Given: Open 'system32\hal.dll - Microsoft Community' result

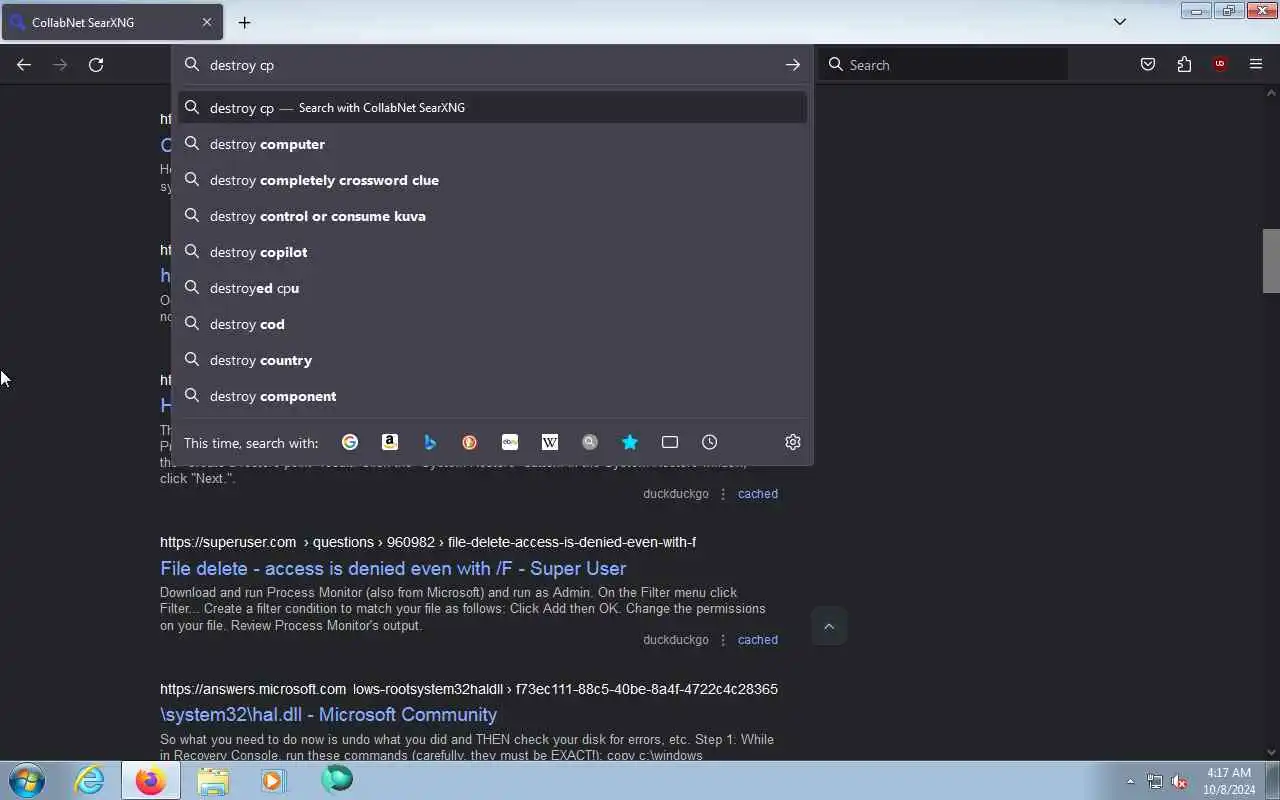Looking at the screenshot, I should coord(328,714).
